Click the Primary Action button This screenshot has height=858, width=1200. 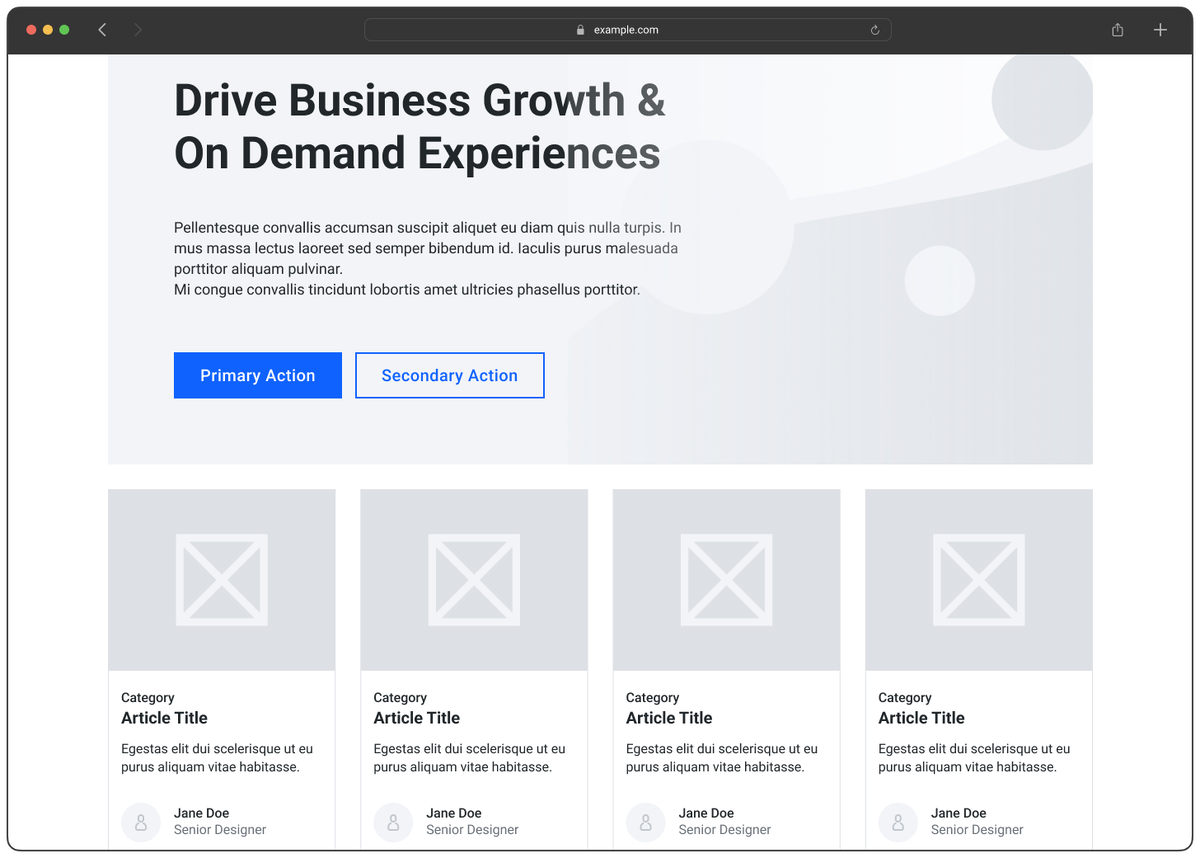coord(258,375)
